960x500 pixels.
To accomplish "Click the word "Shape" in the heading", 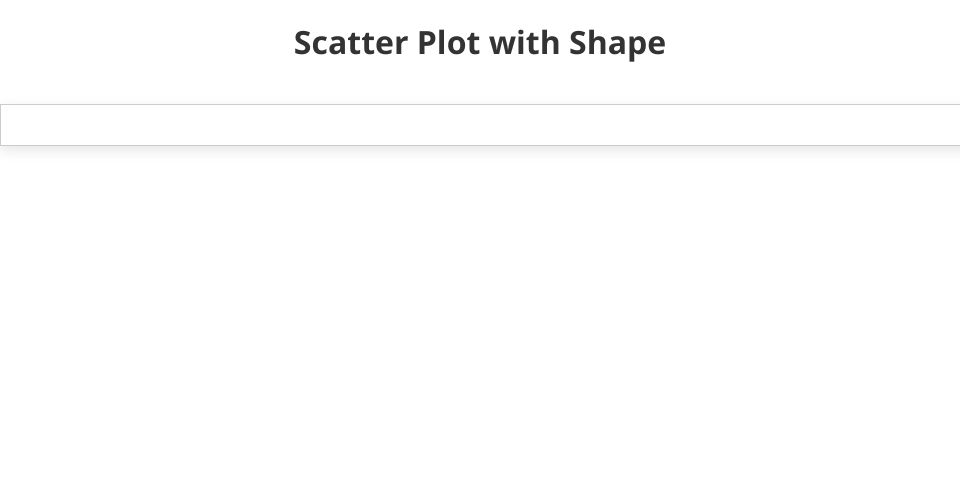I will 617,45.
